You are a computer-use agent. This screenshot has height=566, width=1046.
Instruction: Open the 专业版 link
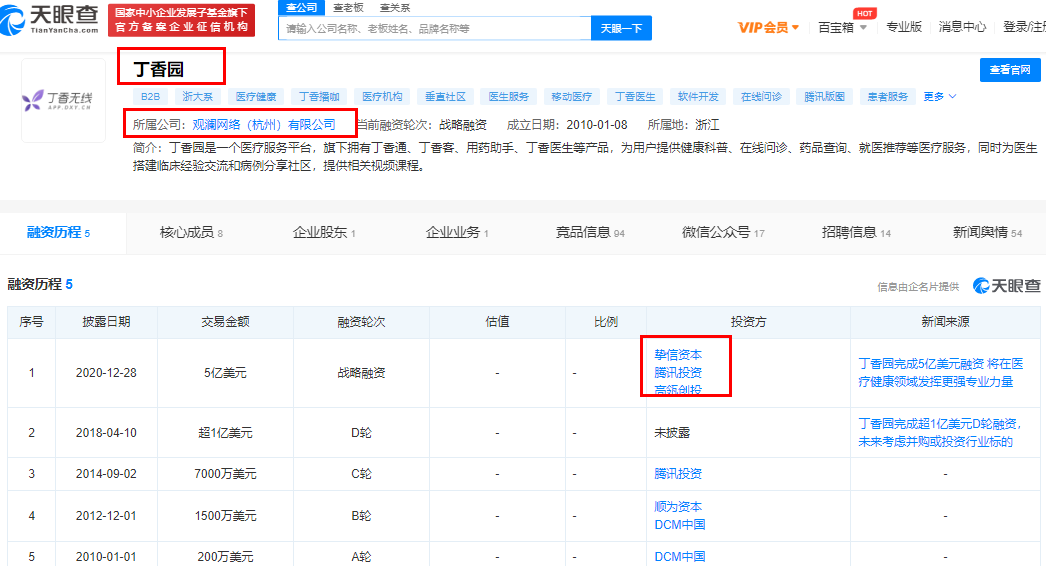click(903, 27)
